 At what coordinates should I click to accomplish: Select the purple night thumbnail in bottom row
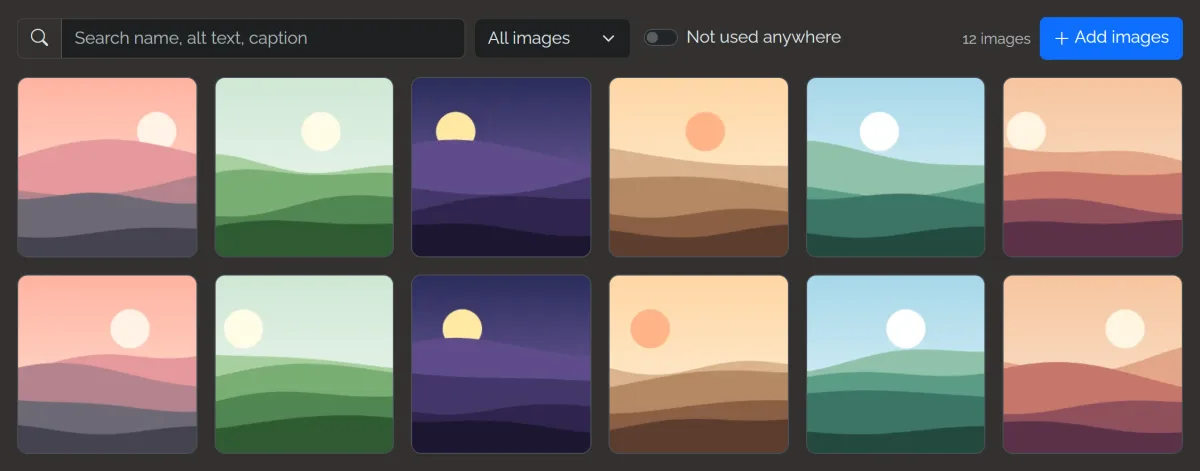tap(501, 365)
